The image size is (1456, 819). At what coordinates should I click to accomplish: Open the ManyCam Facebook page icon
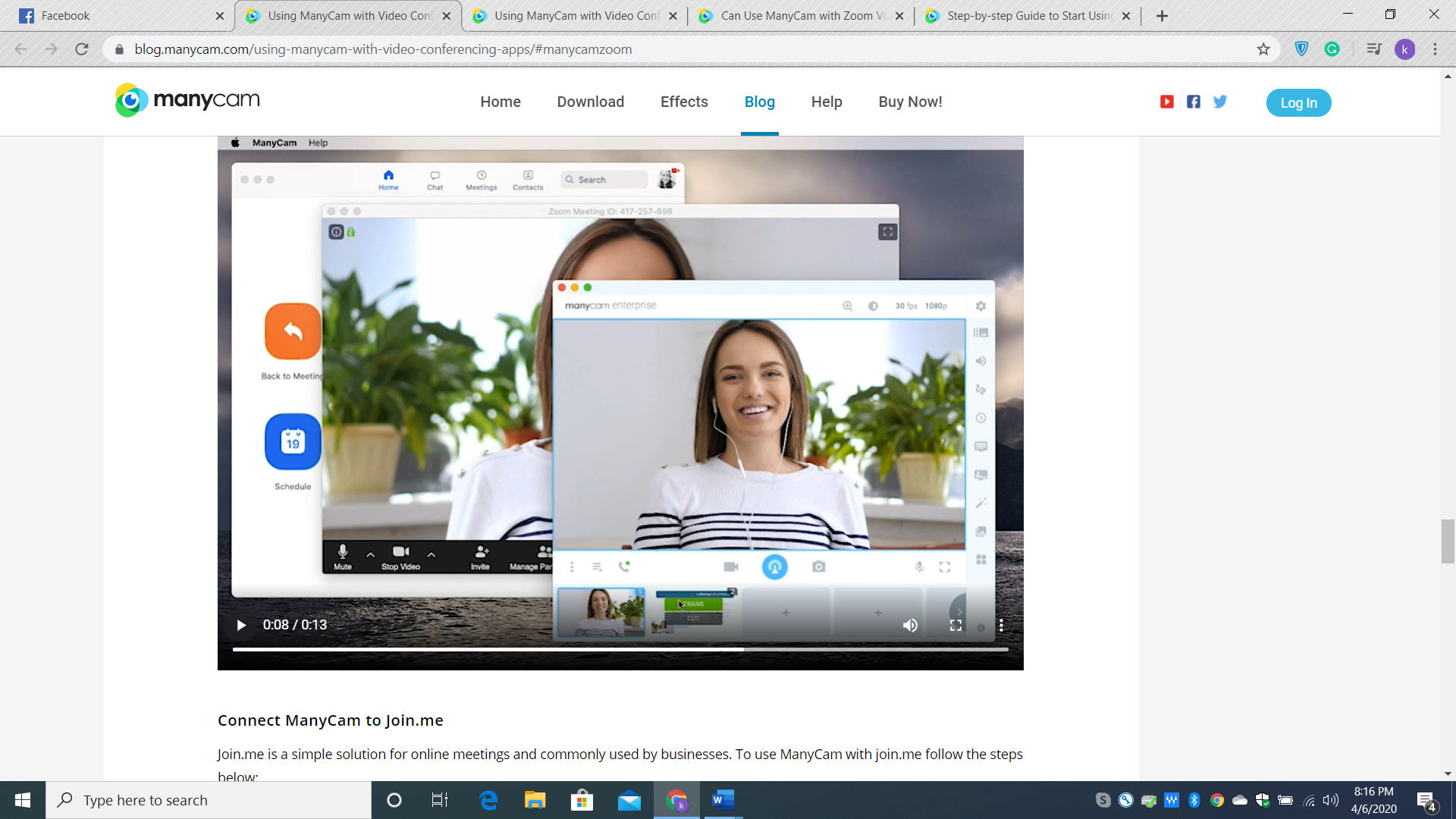[1194, 102]
